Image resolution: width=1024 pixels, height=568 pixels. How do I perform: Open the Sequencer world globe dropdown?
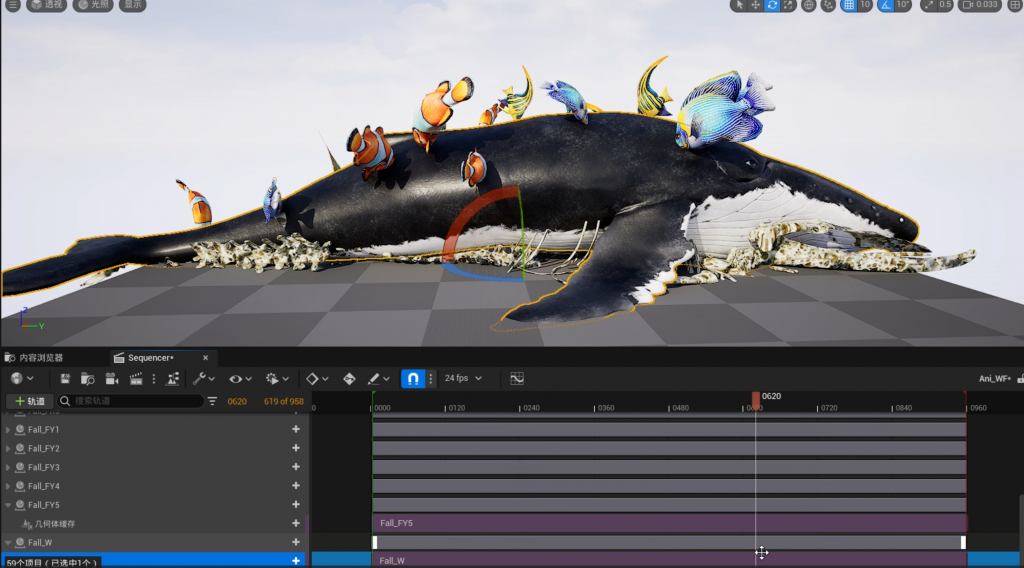click(22, 379)
